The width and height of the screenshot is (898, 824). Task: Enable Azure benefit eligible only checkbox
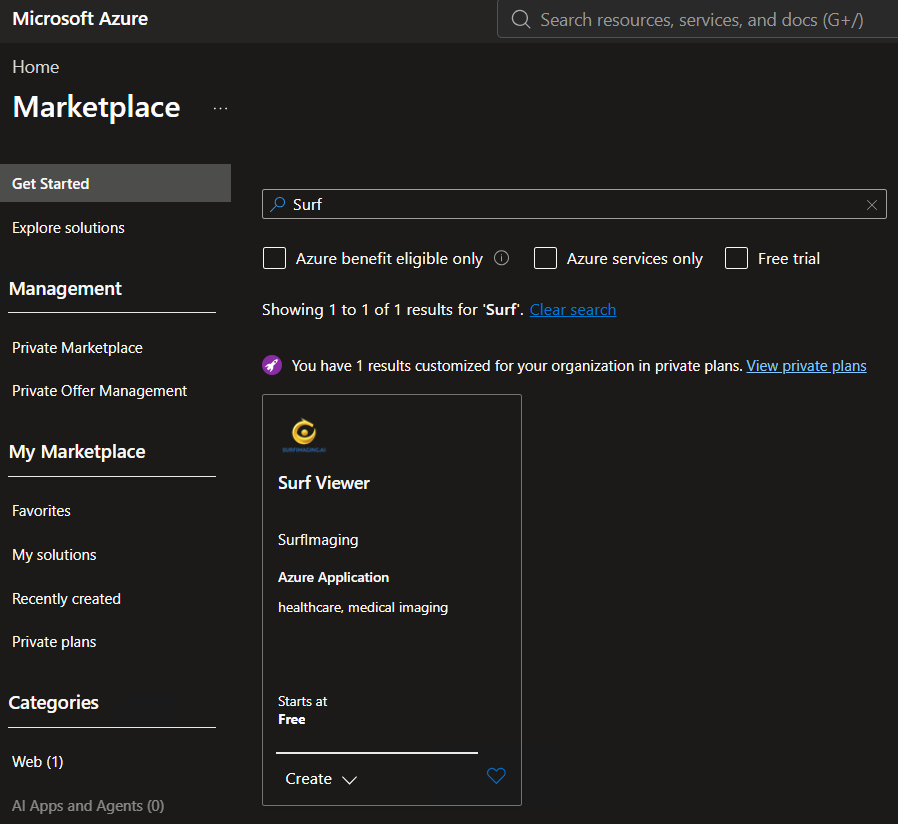274,258
